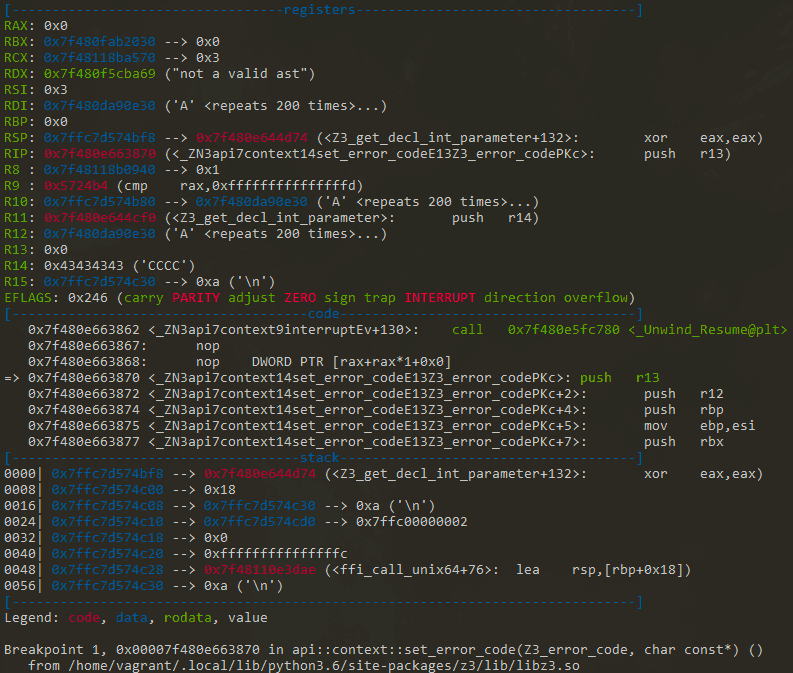Select R8 address 0x7f48118b0940
Screen dimensions: 793x673
pos(99,170)
